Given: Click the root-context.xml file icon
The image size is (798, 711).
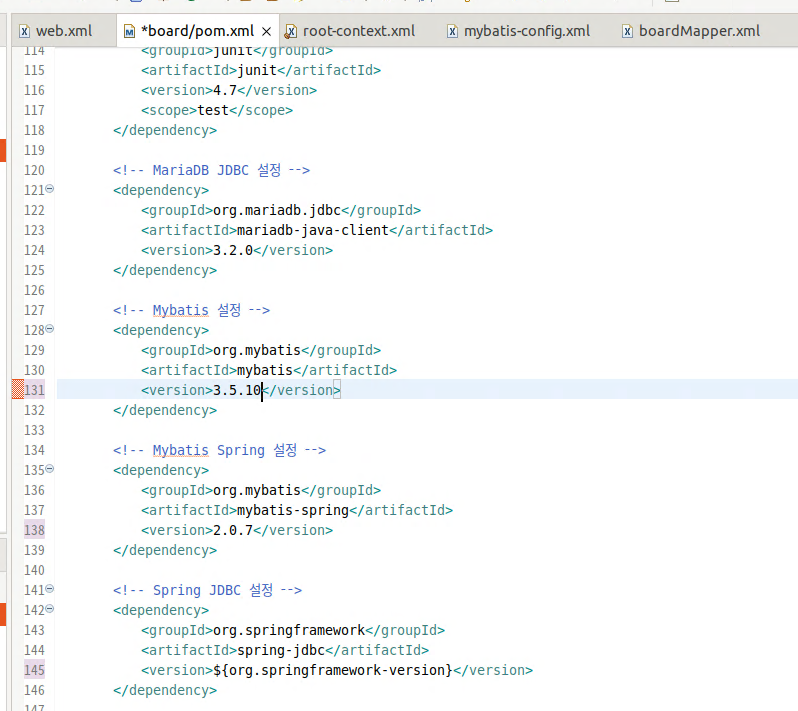Looking at the screenshot, I should [290, 32].
